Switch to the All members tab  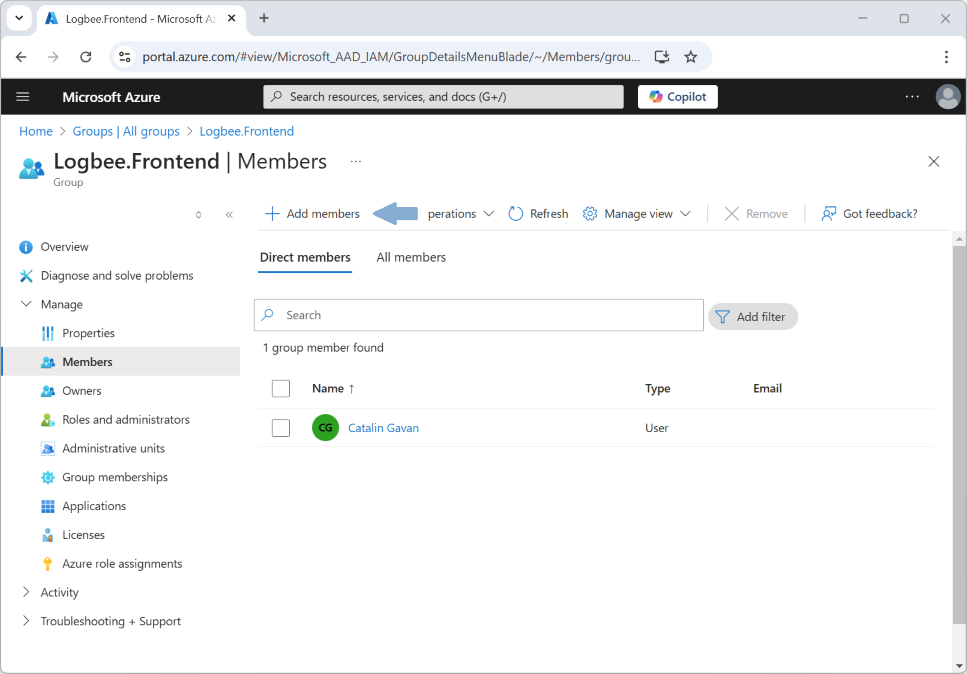(411, 257)
